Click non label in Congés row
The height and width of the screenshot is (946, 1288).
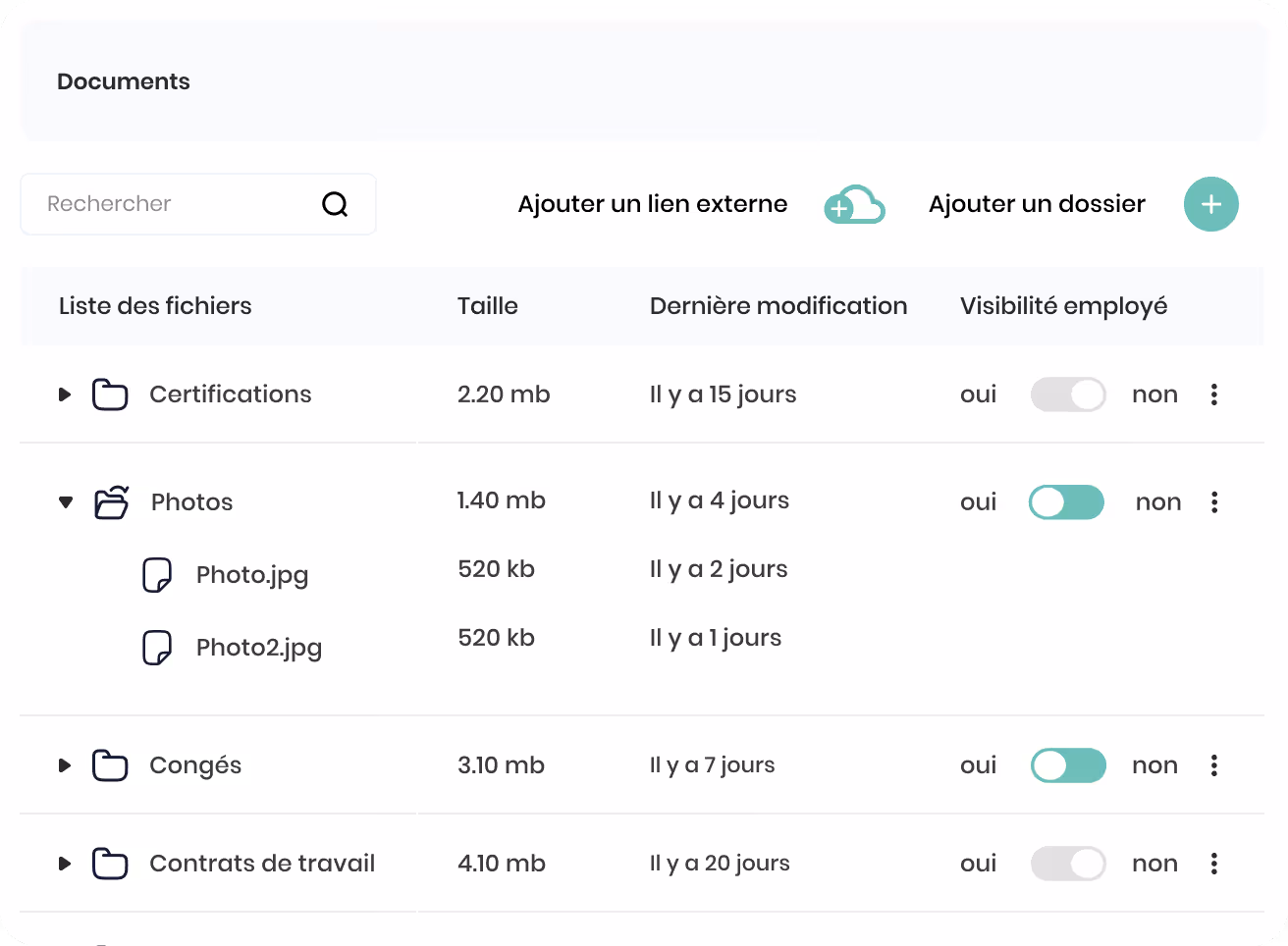pyautogui.click(x=1154, y=765)
